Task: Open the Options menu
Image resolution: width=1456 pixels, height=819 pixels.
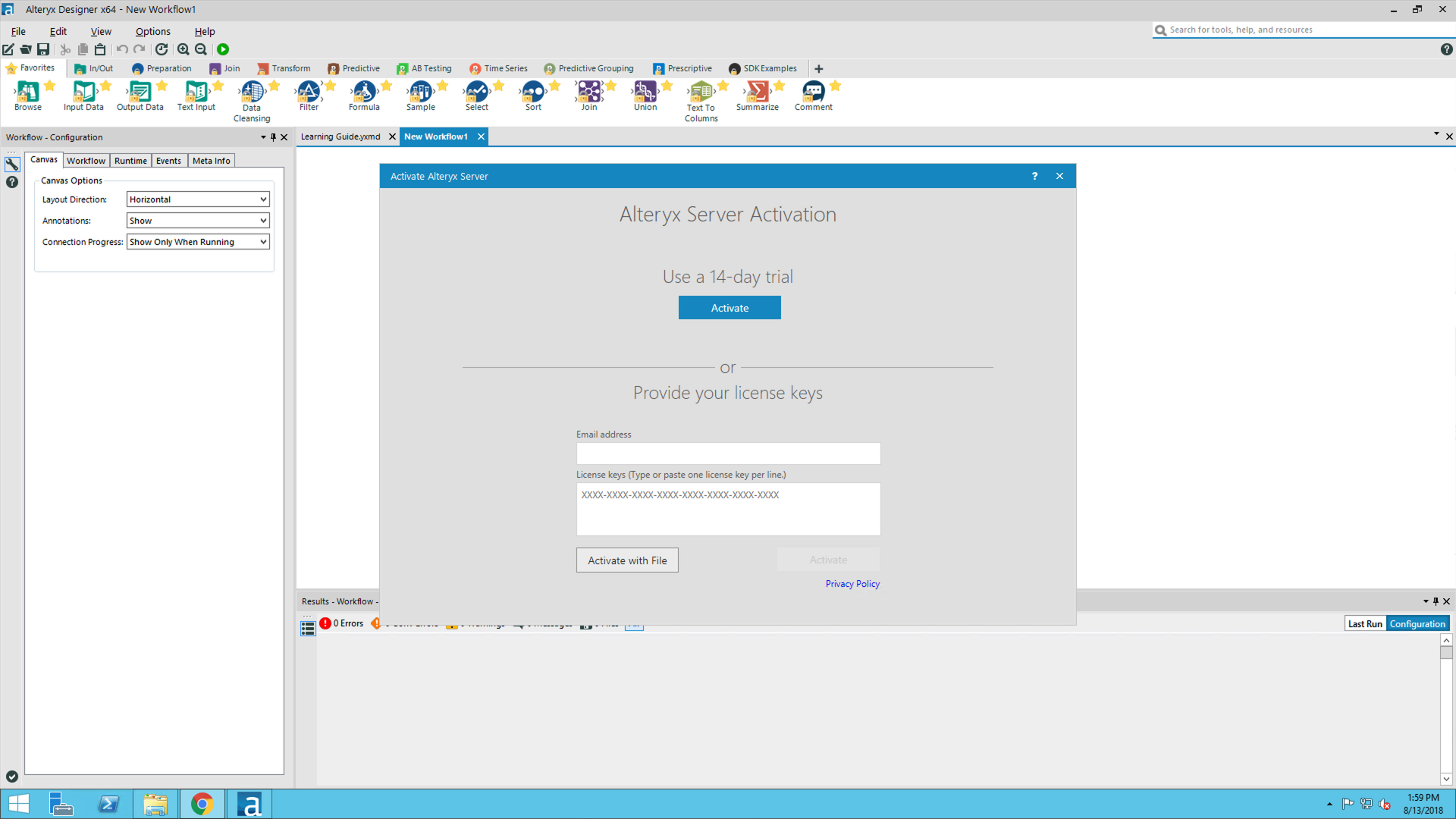Action: pos(152,31)
